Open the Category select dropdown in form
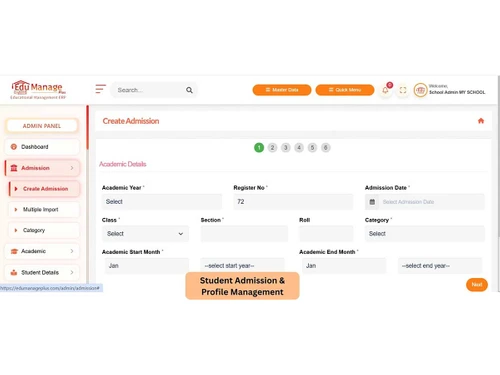This screenshot has width=500, height=375. 425,234
